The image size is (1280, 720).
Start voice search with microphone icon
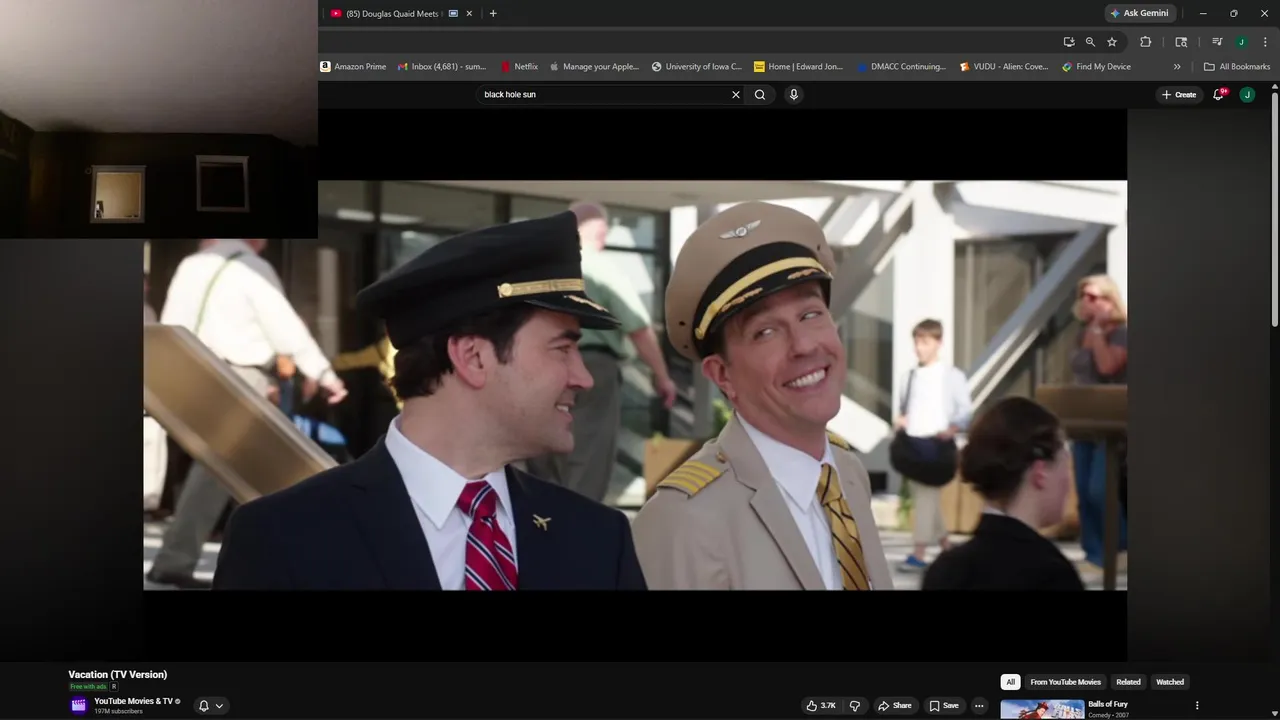(x=794, y=95)
